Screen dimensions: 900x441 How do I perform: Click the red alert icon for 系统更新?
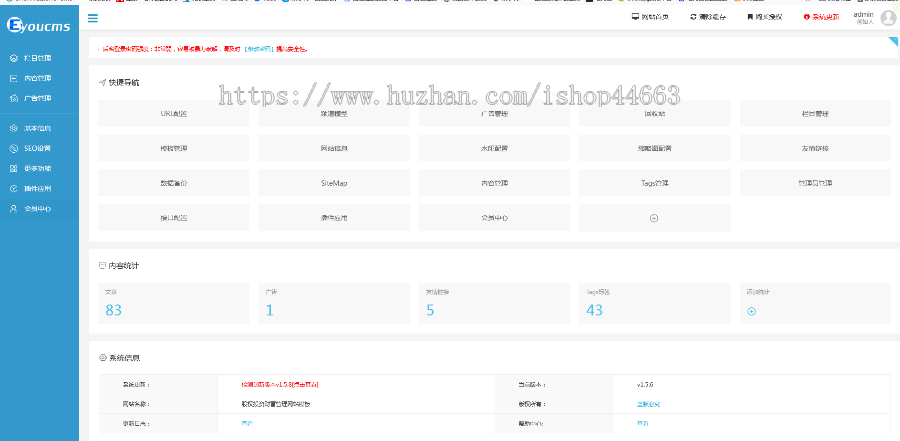806,17
